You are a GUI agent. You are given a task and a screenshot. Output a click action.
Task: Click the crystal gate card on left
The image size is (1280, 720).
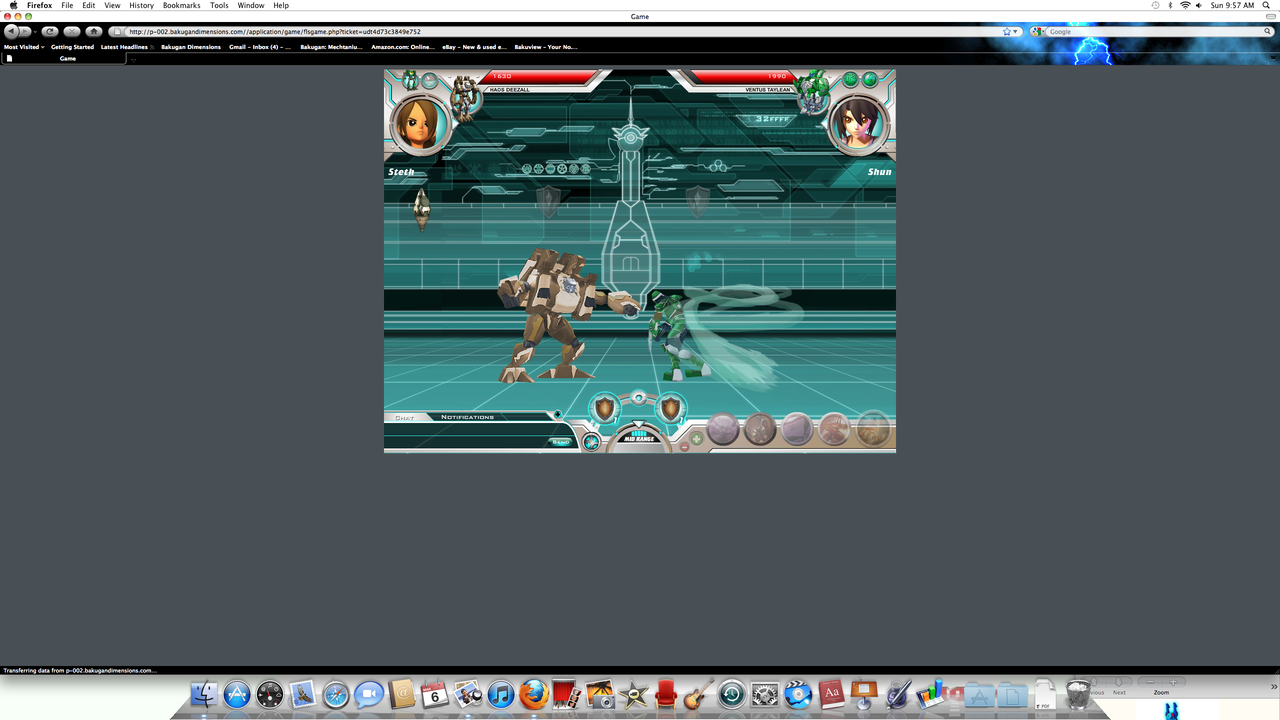tap(422, 208)
